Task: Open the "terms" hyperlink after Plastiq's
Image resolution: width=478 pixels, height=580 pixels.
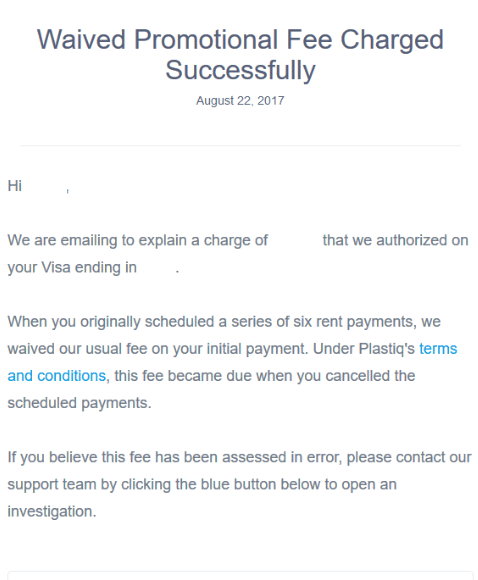Action: click(438, 349)
